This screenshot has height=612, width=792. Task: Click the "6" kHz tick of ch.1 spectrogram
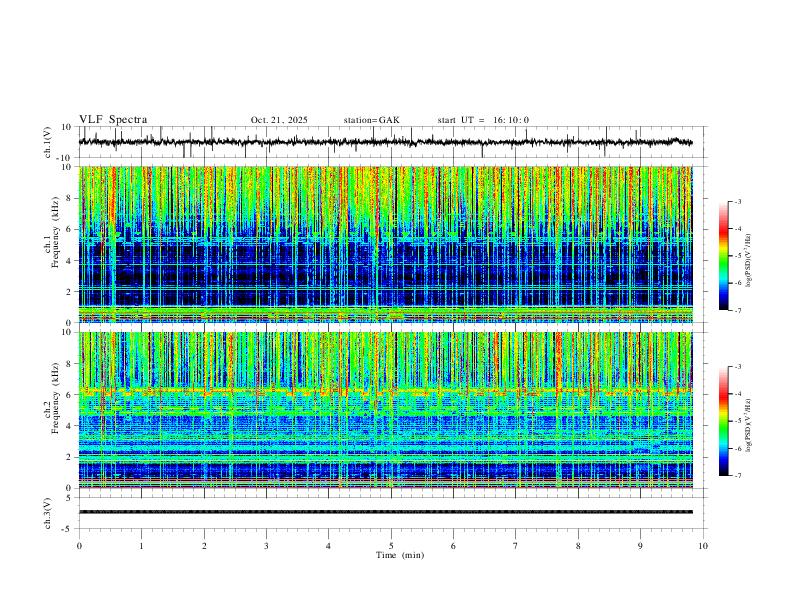click(x=70, y=229)
